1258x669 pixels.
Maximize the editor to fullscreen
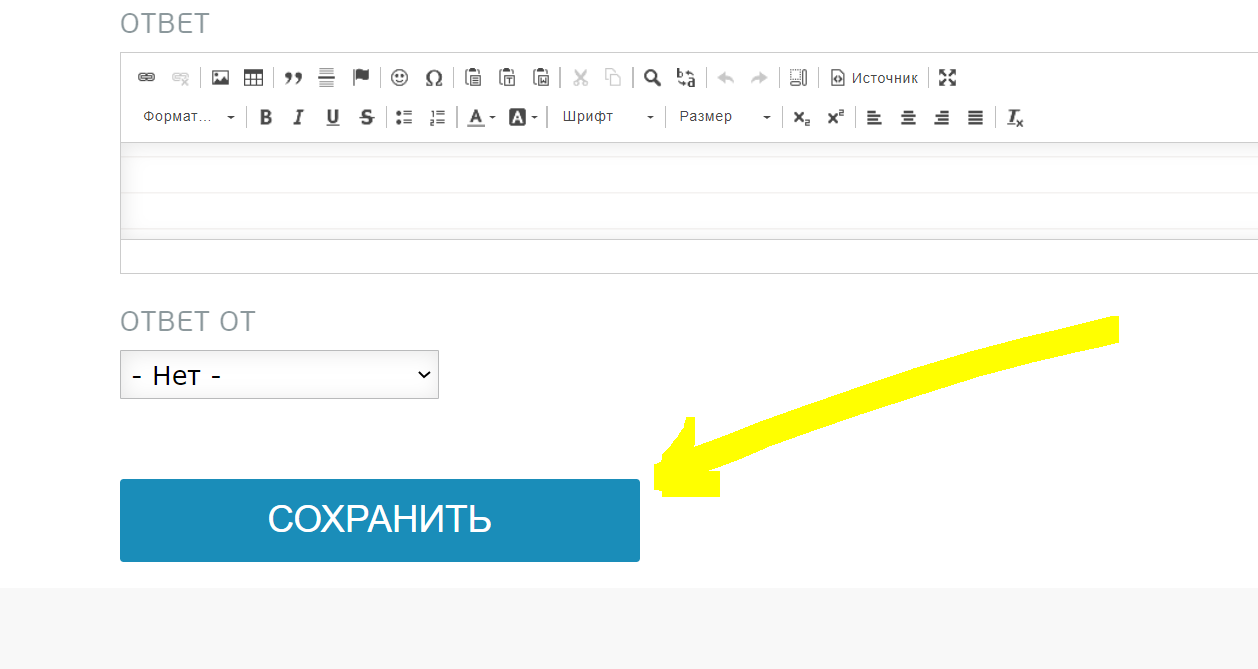(948, 78)
